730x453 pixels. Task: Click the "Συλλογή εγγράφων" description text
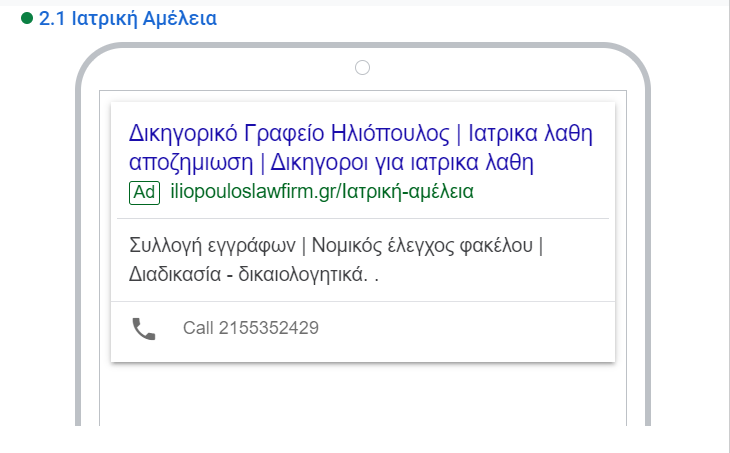click(x=211, y=245)
